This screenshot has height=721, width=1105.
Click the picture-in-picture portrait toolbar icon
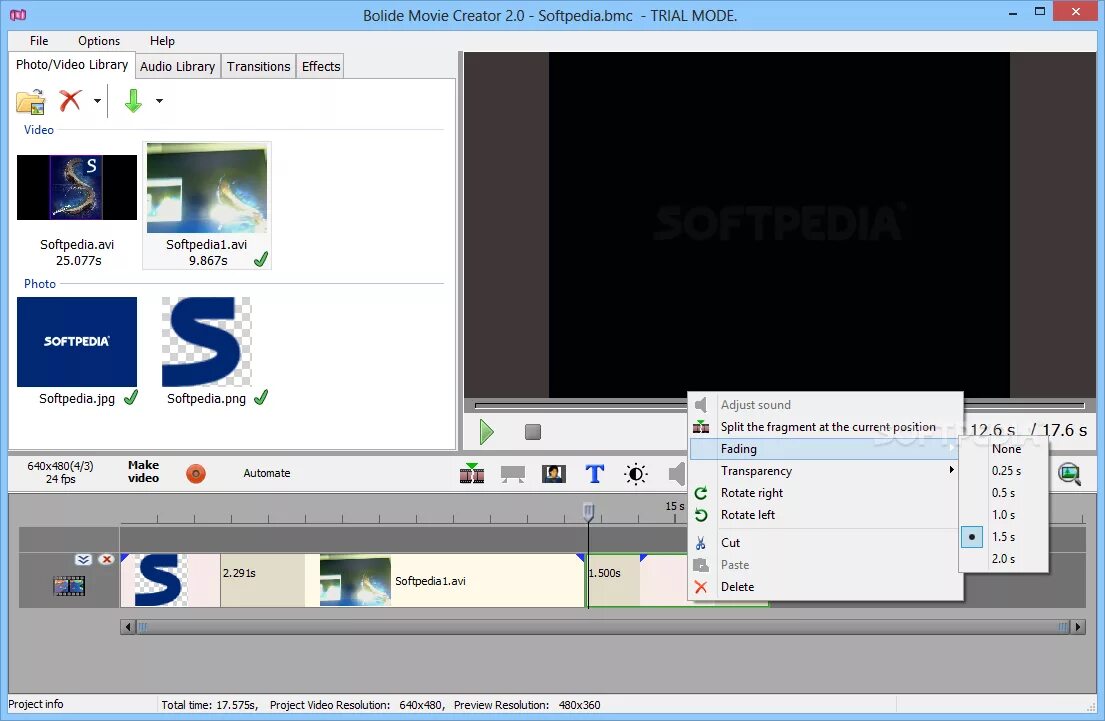(x=554, y=474)
